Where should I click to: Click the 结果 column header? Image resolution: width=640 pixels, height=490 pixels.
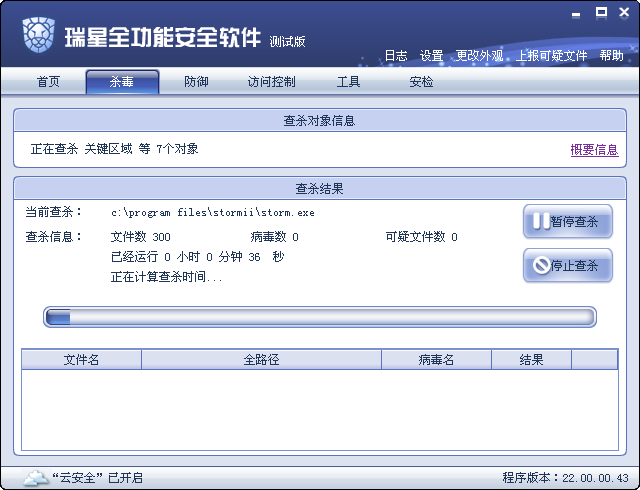point(531,359)
